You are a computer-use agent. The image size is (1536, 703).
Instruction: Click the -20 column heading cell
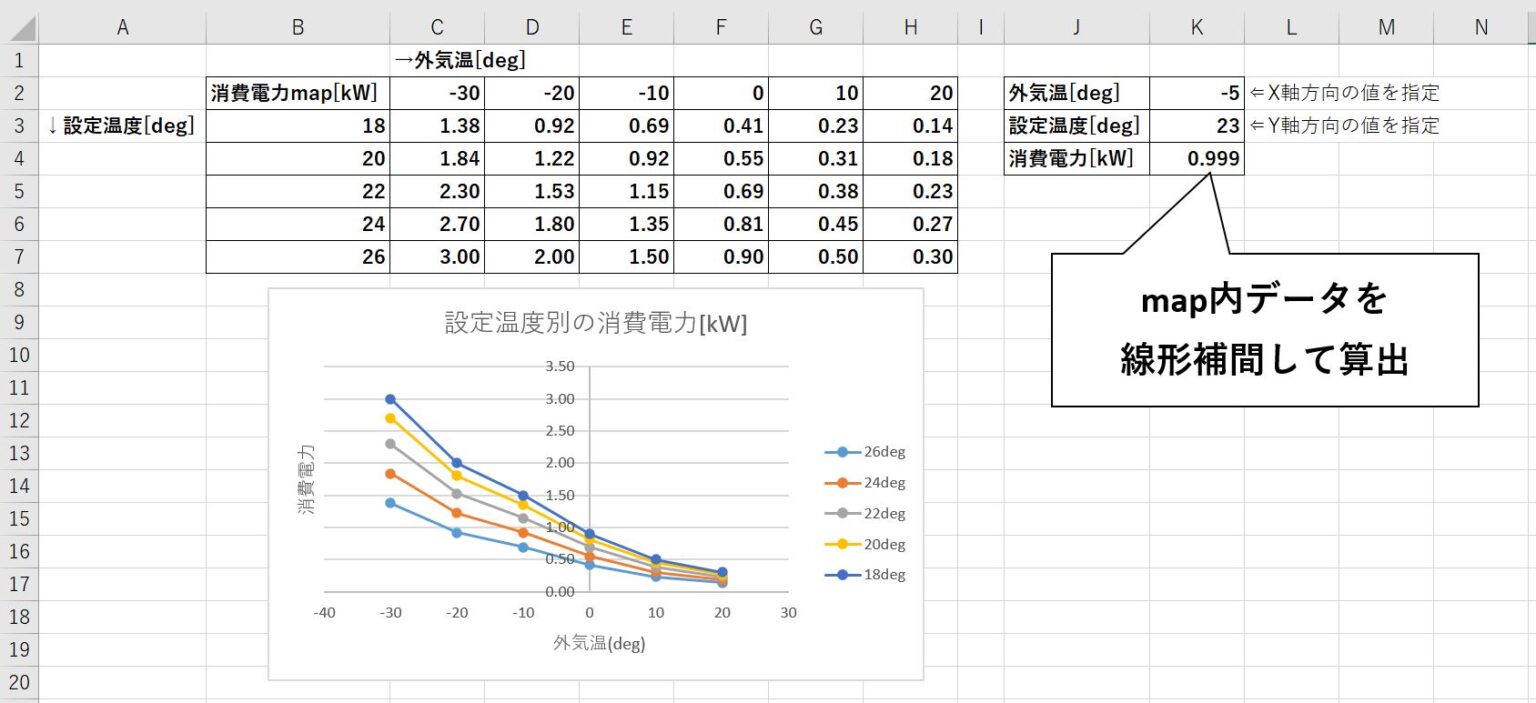tap(532, 93)
